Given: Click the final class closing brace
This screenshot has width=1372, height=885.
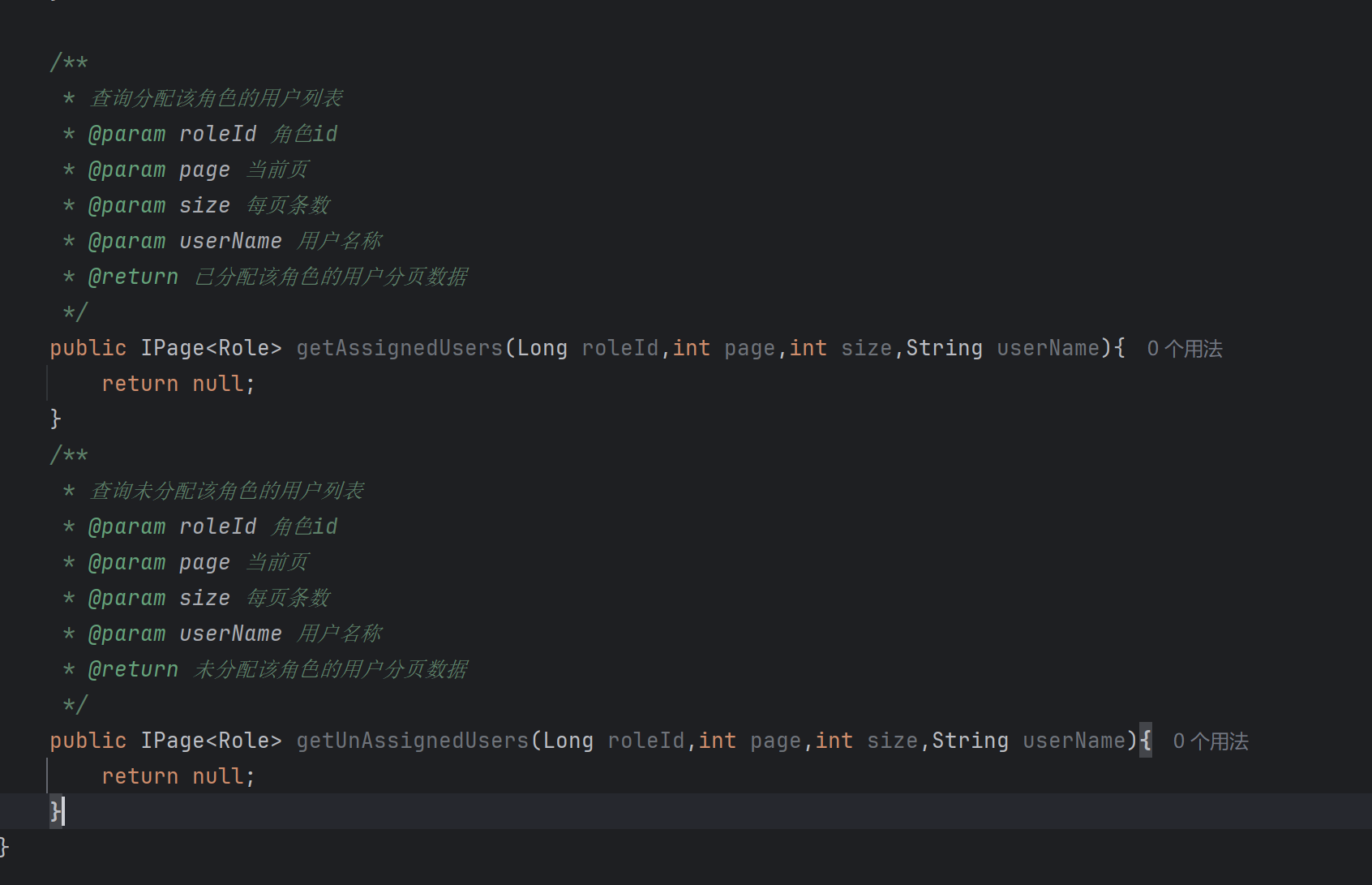Looking at the screenshot, I should pos(4,847).
